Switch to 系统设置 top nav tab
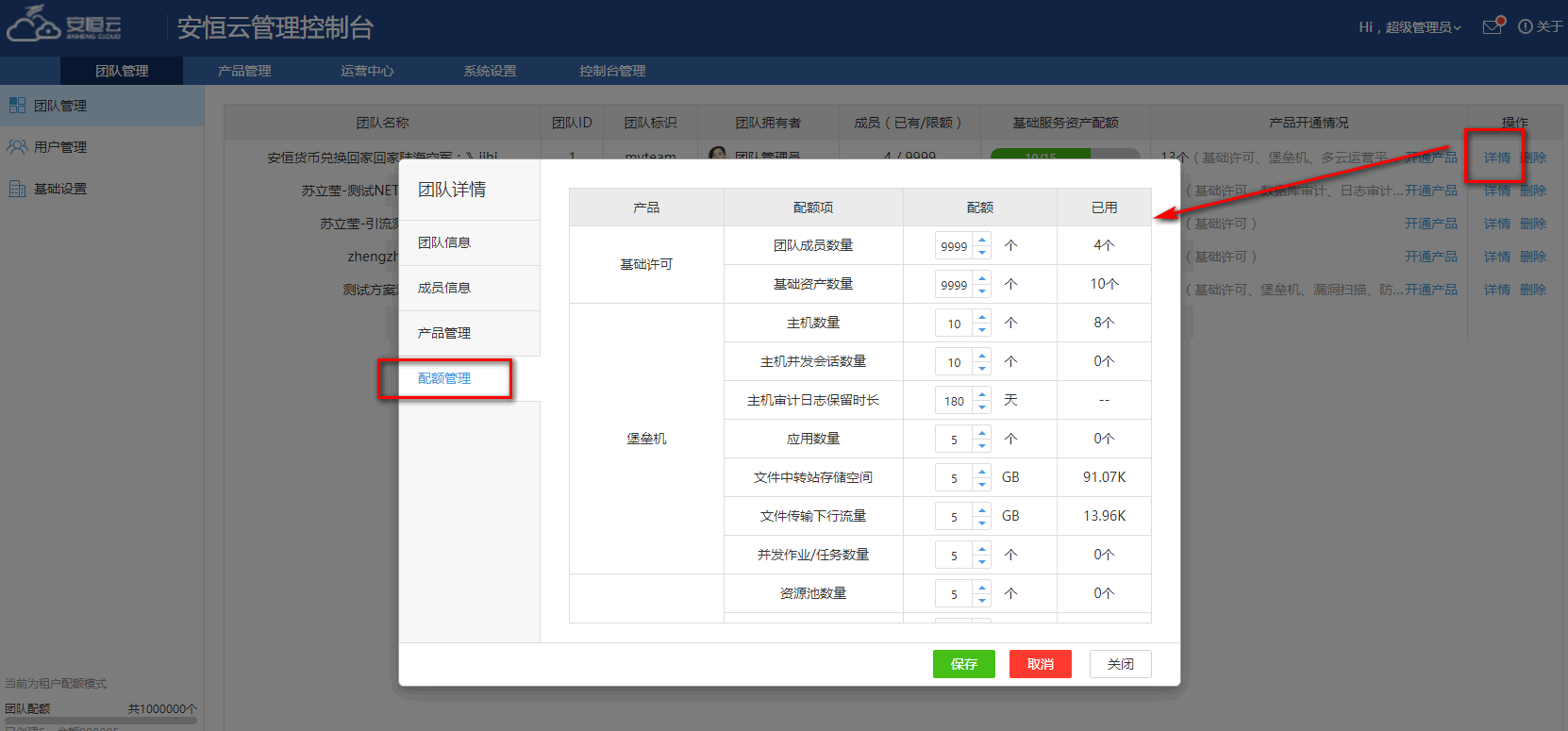 [x=490, y=71]
